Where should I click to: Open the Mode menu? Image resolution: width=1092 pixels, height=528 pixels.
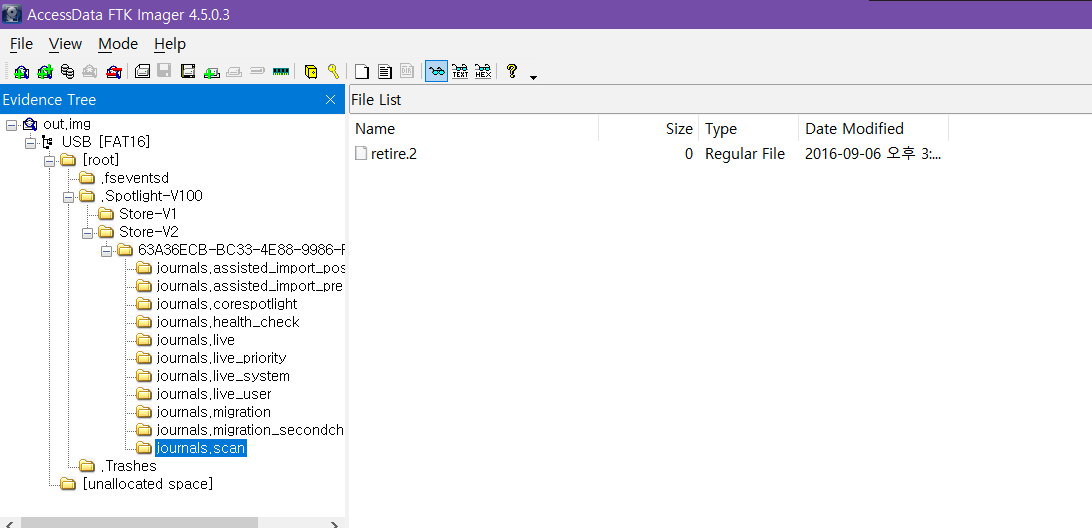click(118, 44)
